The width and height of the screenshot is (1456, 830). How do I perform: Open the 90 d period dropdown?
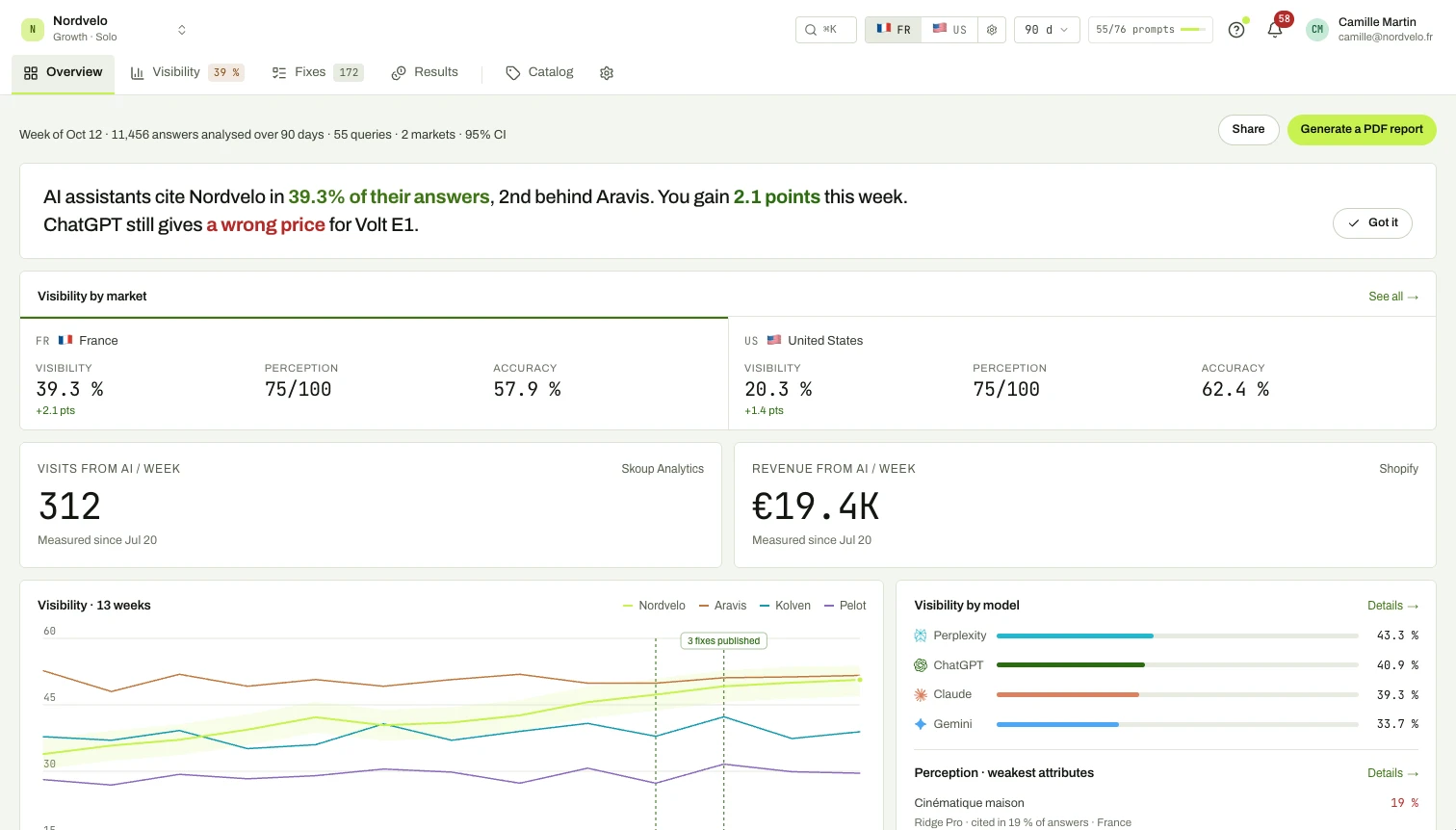(1047, 30)
